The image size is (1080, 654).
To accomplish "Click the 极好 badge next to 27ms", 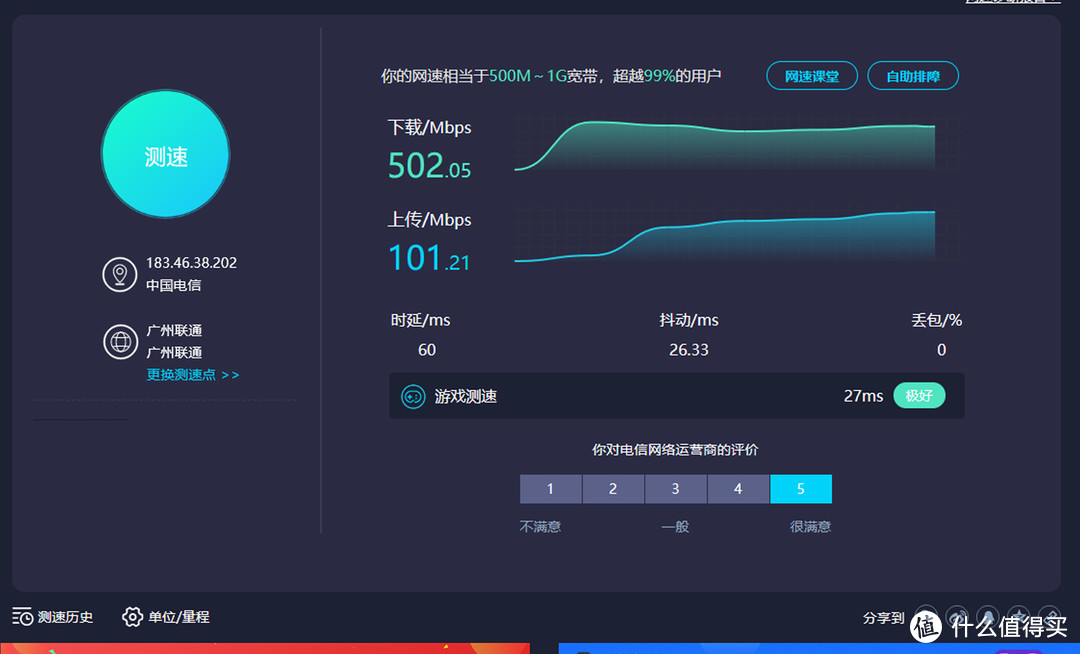I will coord(919,396).
